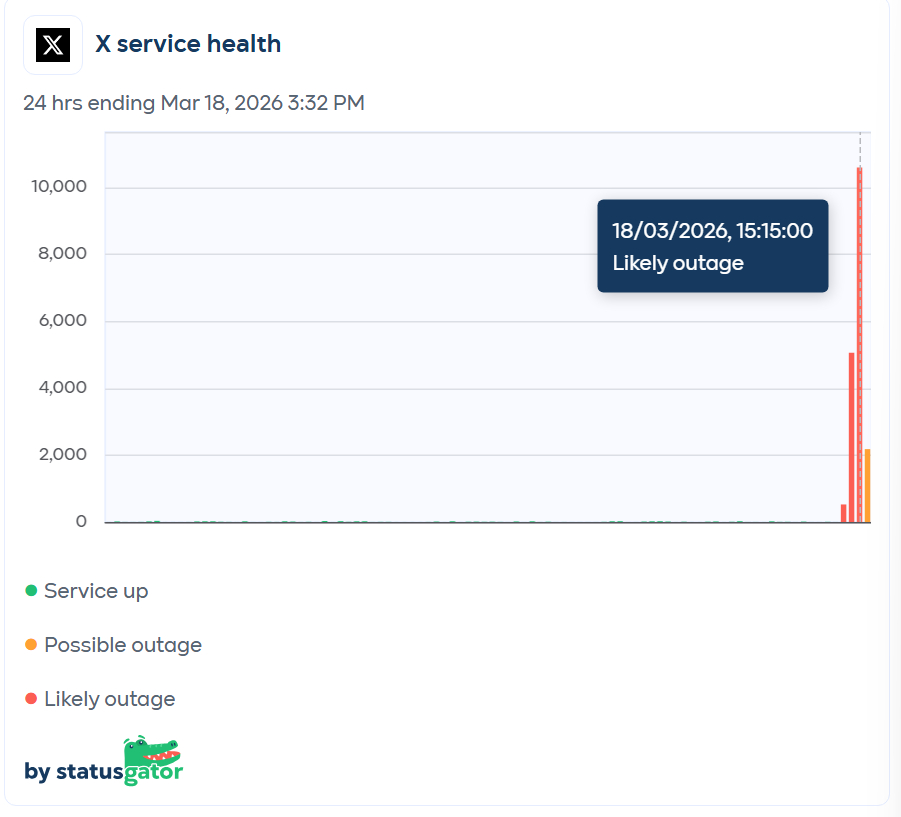Click the 24 hrs ending timestamp label
Image resolution: width=901 pixels, height=817 pixels.
click(x=193, y=103)
